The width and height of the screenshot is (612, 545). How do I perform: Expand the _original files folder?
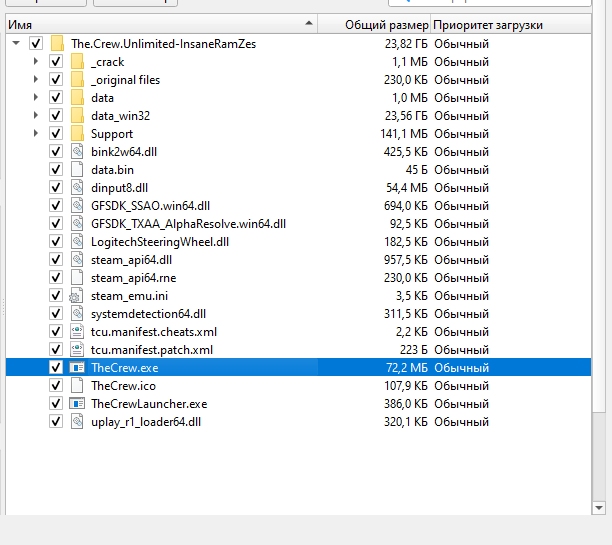[x=36, y=79]
